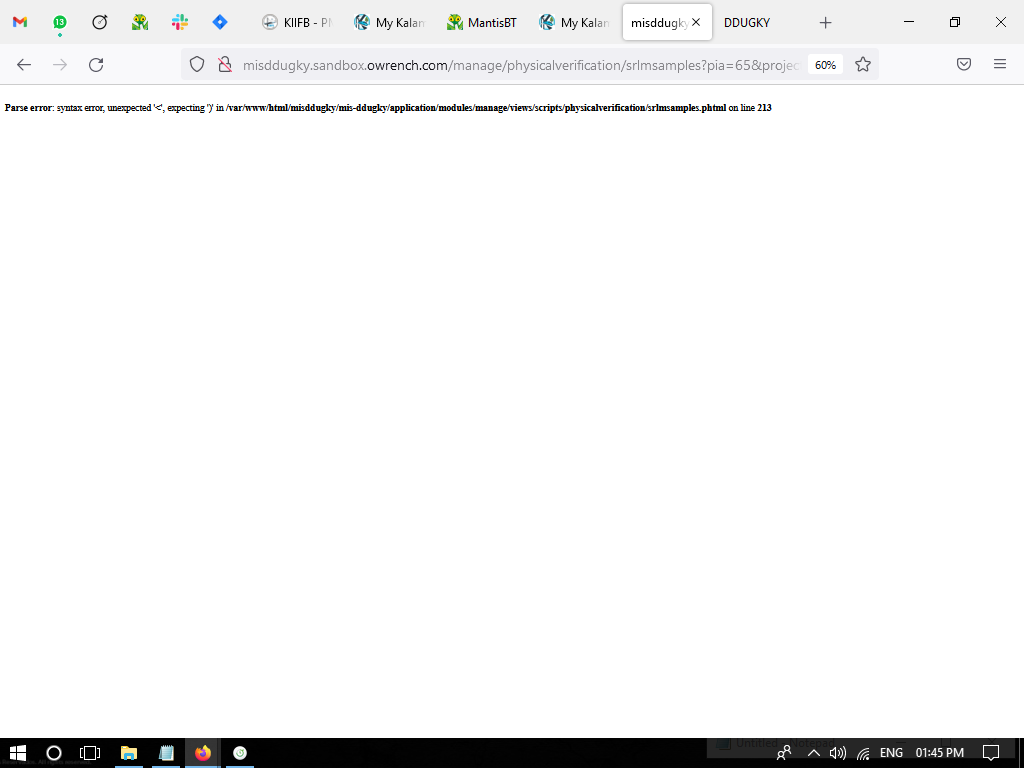Open the pinned Gmail tab
1024x768 pixels.
pos(20,22)
